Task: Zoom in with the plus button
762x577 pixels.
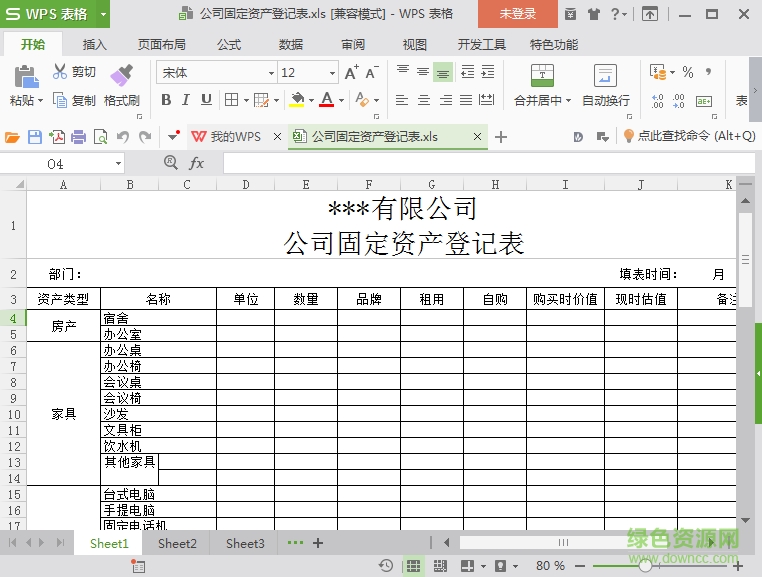Action: coord(738,566)
